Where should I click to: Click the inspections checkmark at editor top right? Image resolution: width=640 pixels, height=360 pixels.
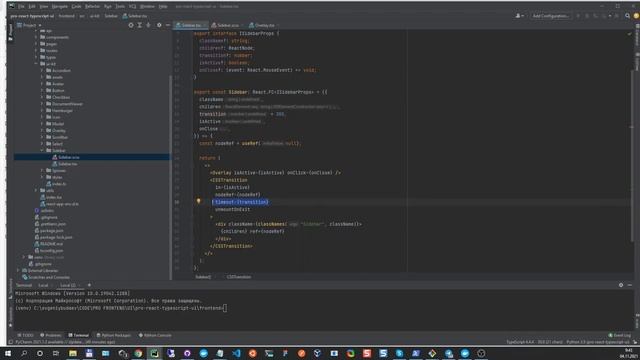[x=629, y=34]
